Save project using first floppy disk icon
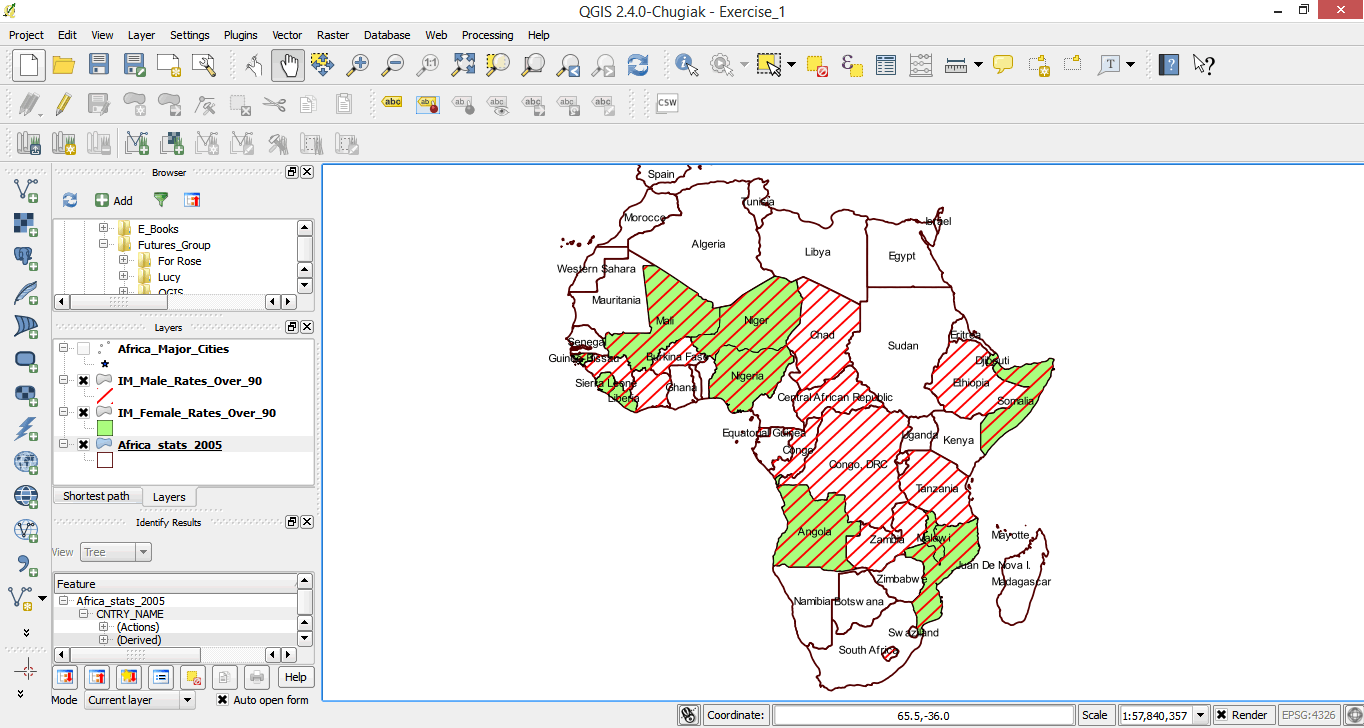 (x=98, y=65)
